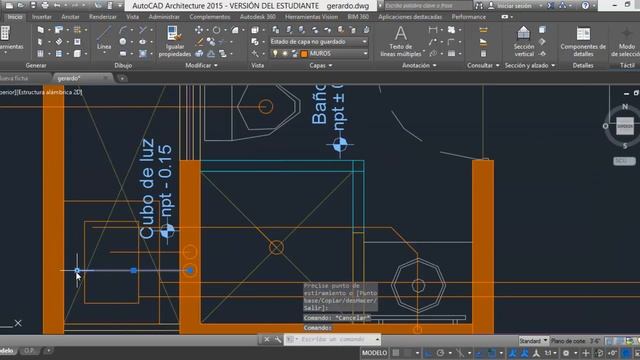The width and height of the screenshot is (640, 360).
Task: Open the Iniciar sesión dropdown
Action: pos(515,6)
